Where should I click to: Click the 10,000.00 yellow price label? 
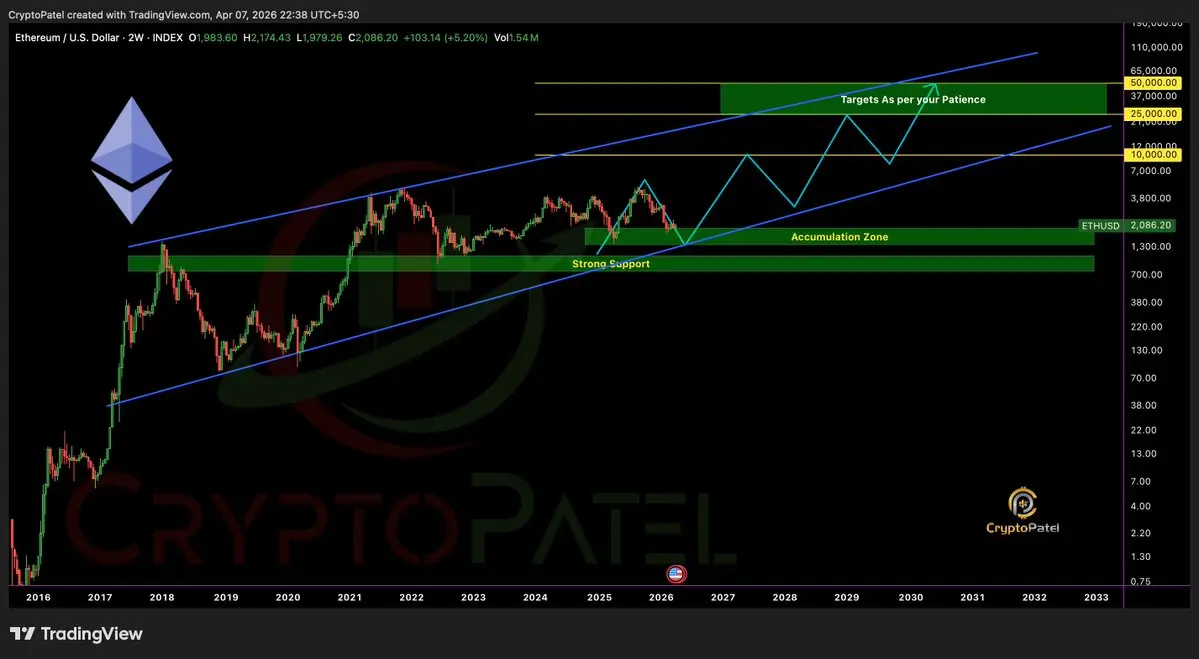point(1152,154)
